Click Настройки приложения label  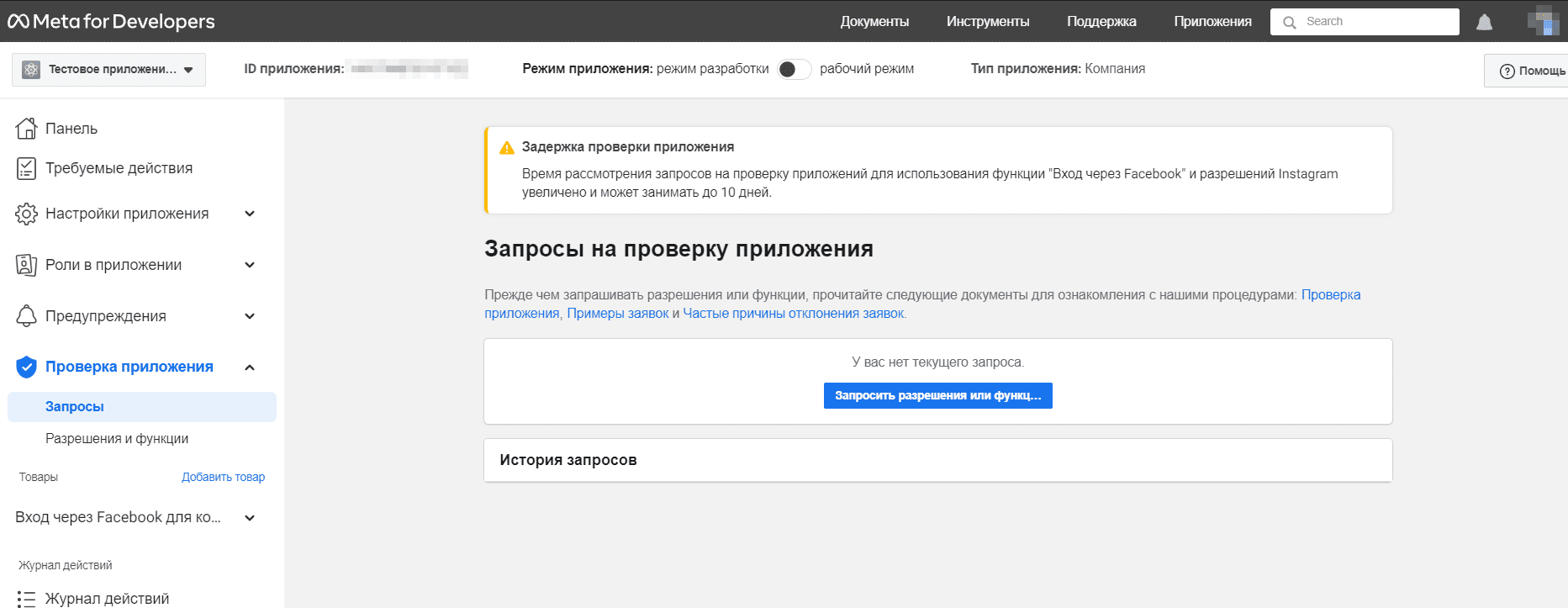pyautogui.click(x=127, y=214)
